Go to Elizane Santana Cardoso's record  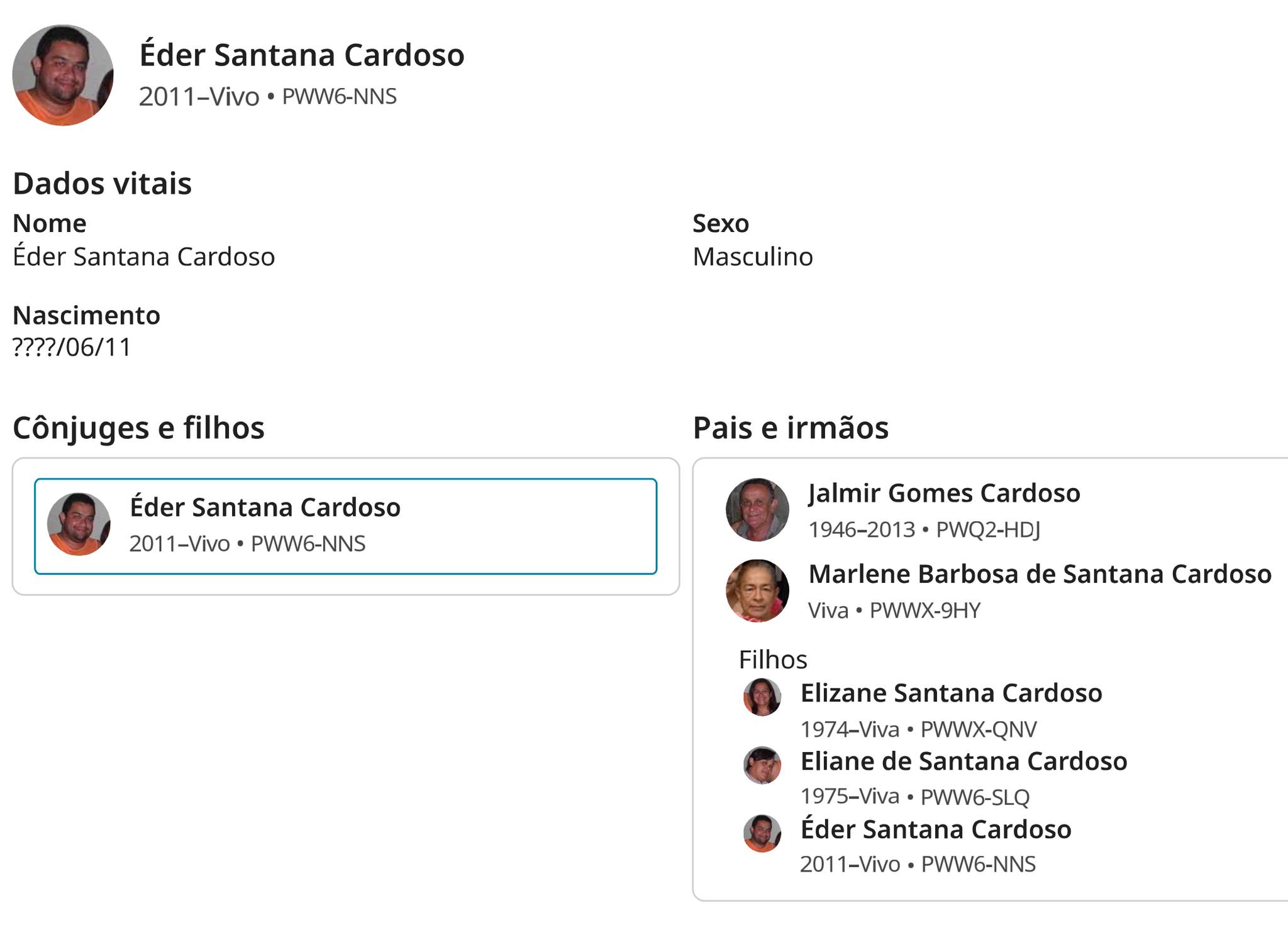coord(951,694)
